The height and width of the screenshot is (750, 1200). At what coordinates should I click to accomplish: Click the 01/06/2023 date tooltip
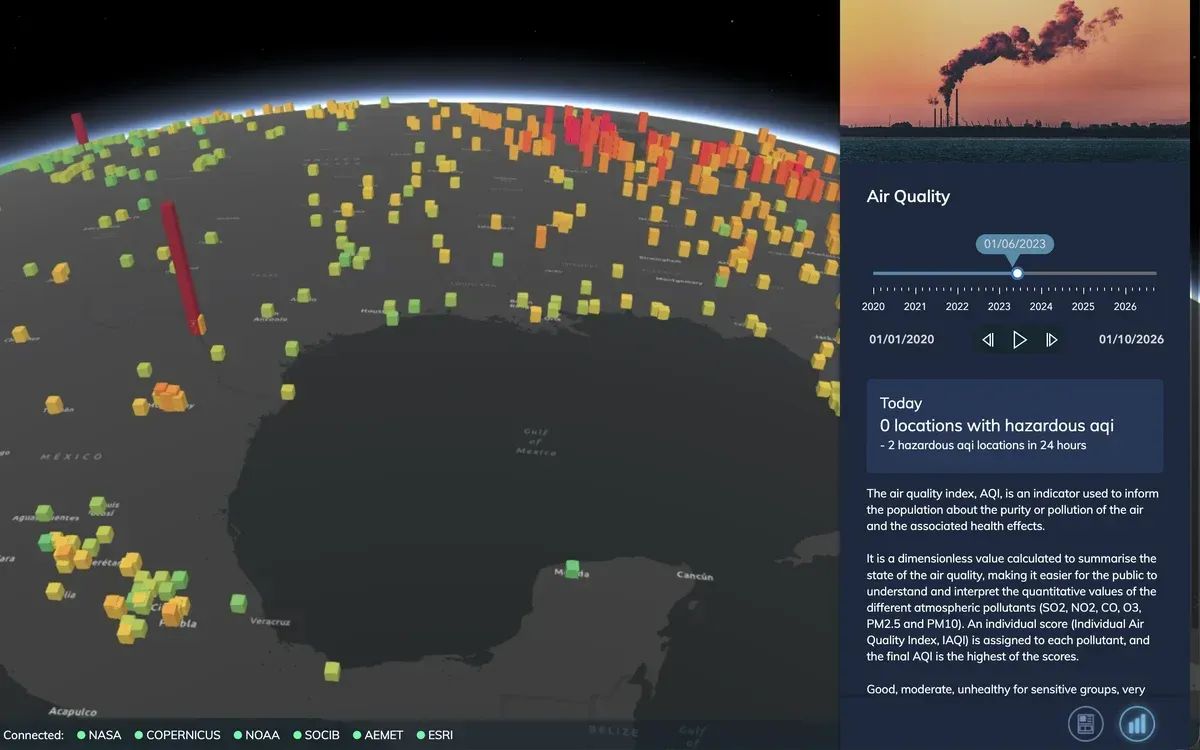click(x=1017, y=244)
